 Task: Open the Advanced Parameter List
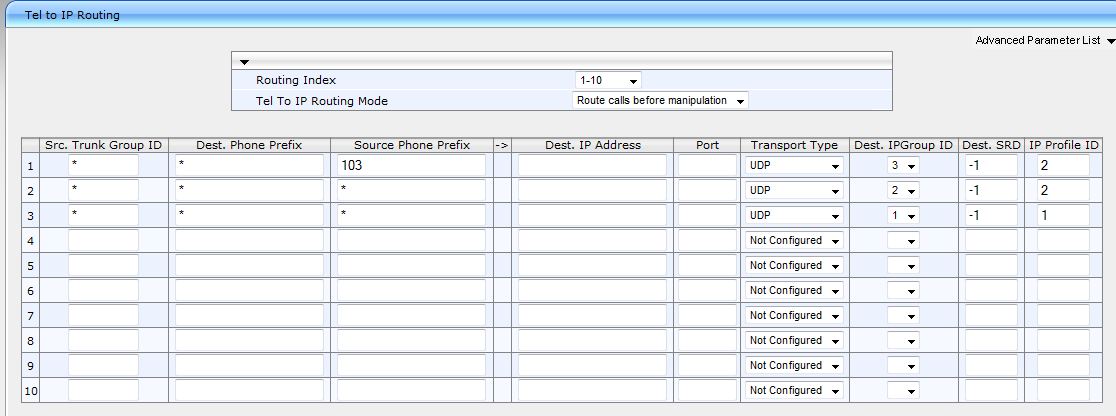tap(1045, 40)
